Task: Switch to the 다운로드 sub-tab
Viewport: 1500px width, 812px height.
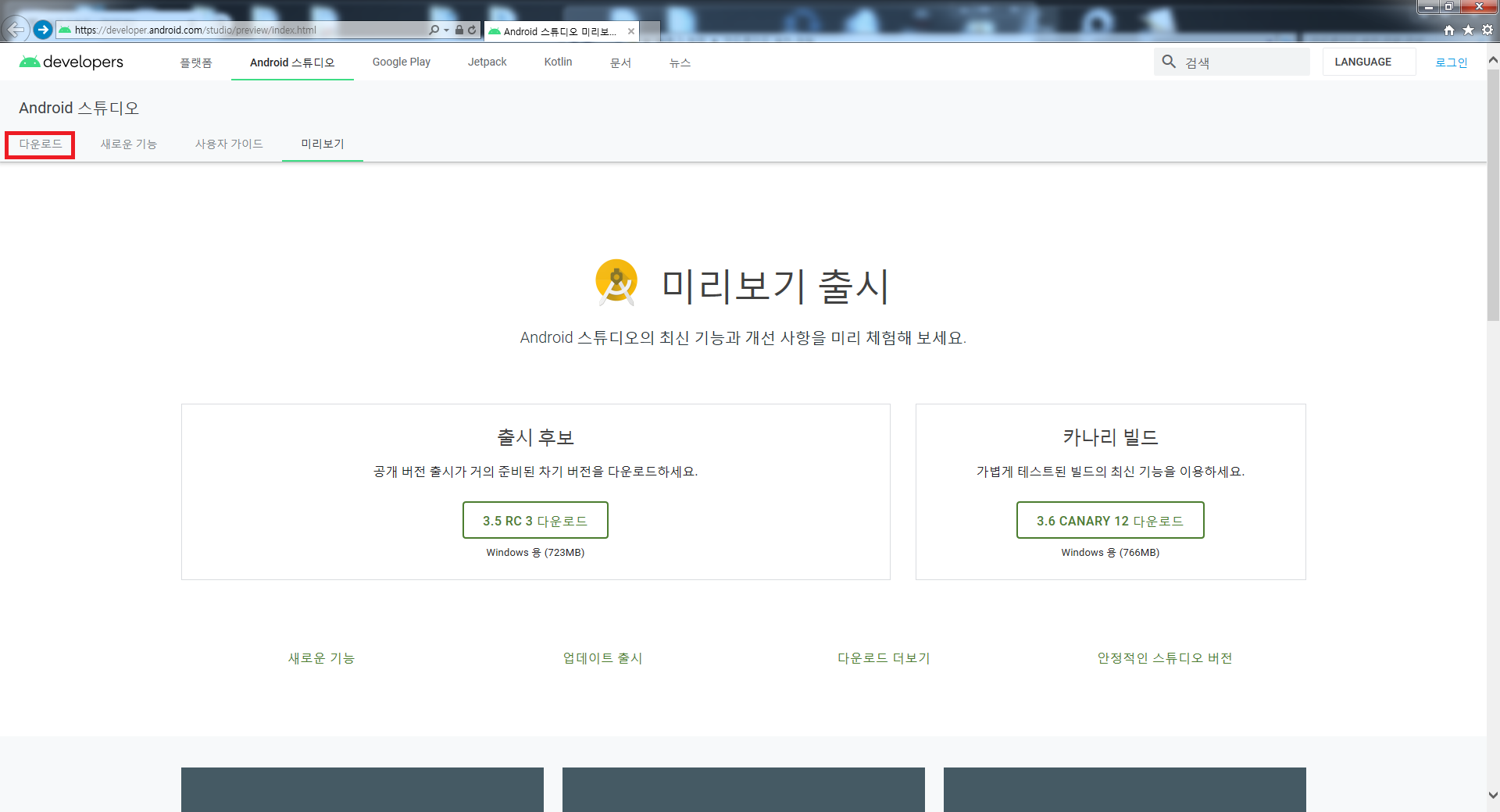Action: click(41, 144)
